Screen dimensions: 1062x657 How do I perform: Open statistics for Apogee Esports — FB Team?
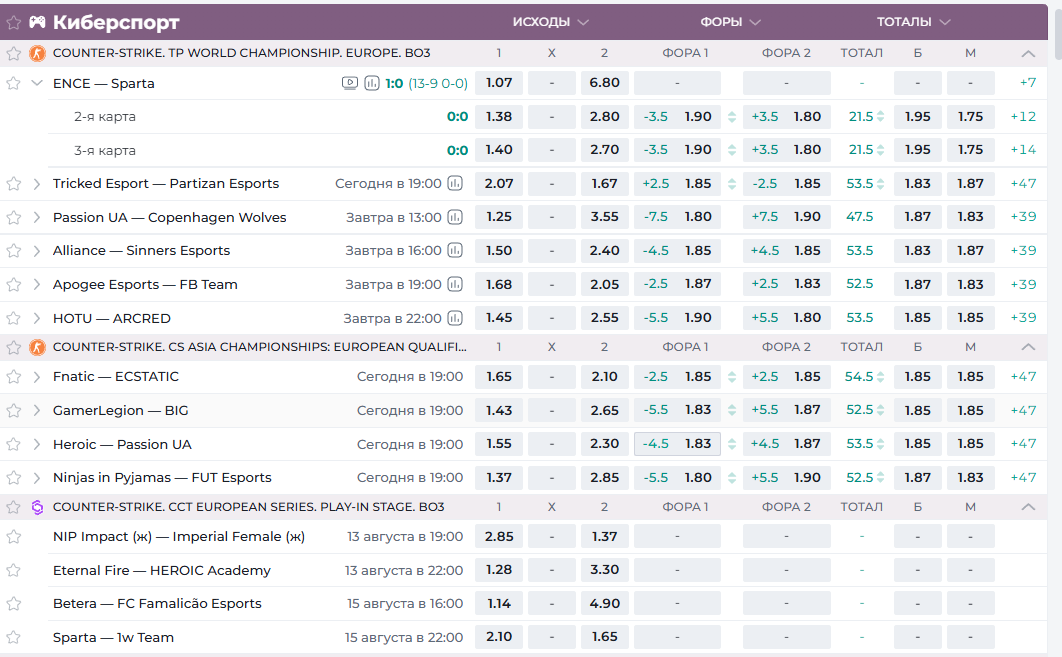coord(455,284)
